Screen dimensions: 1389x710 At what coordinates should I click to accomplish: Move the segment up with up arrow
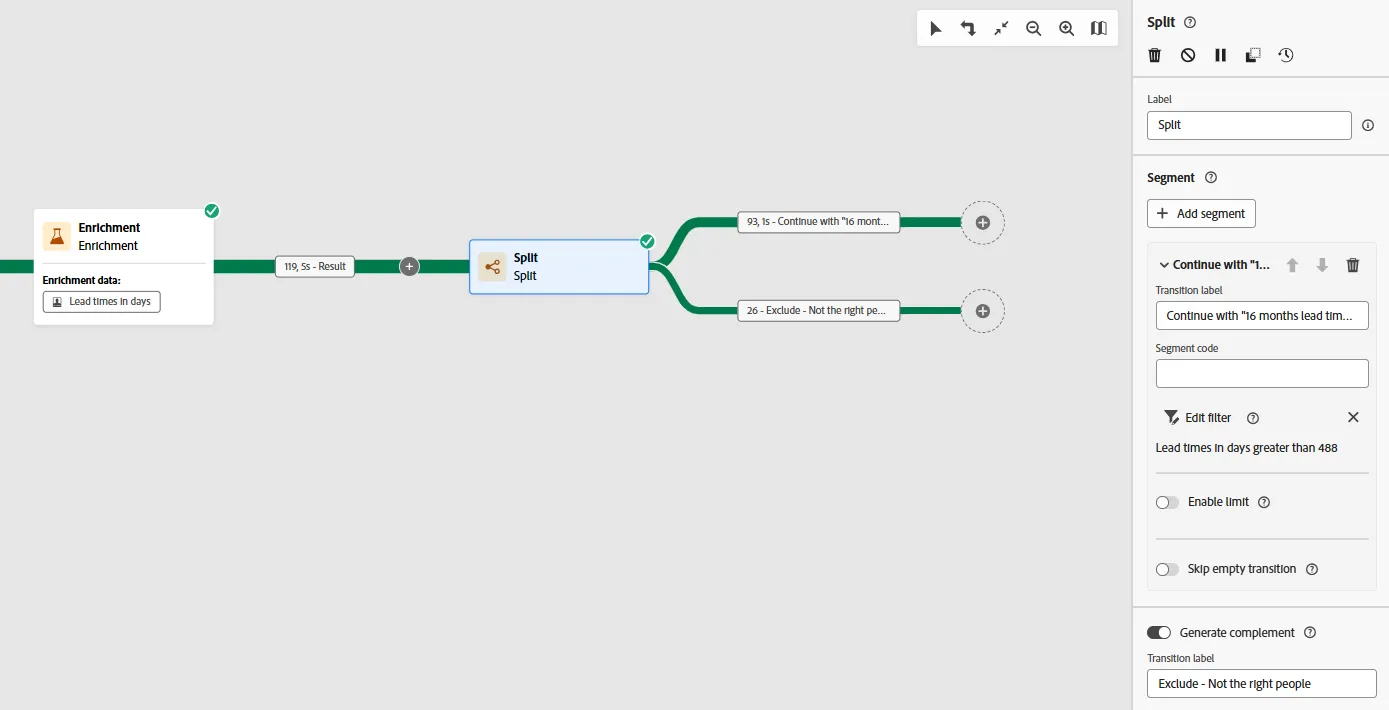1292,265
